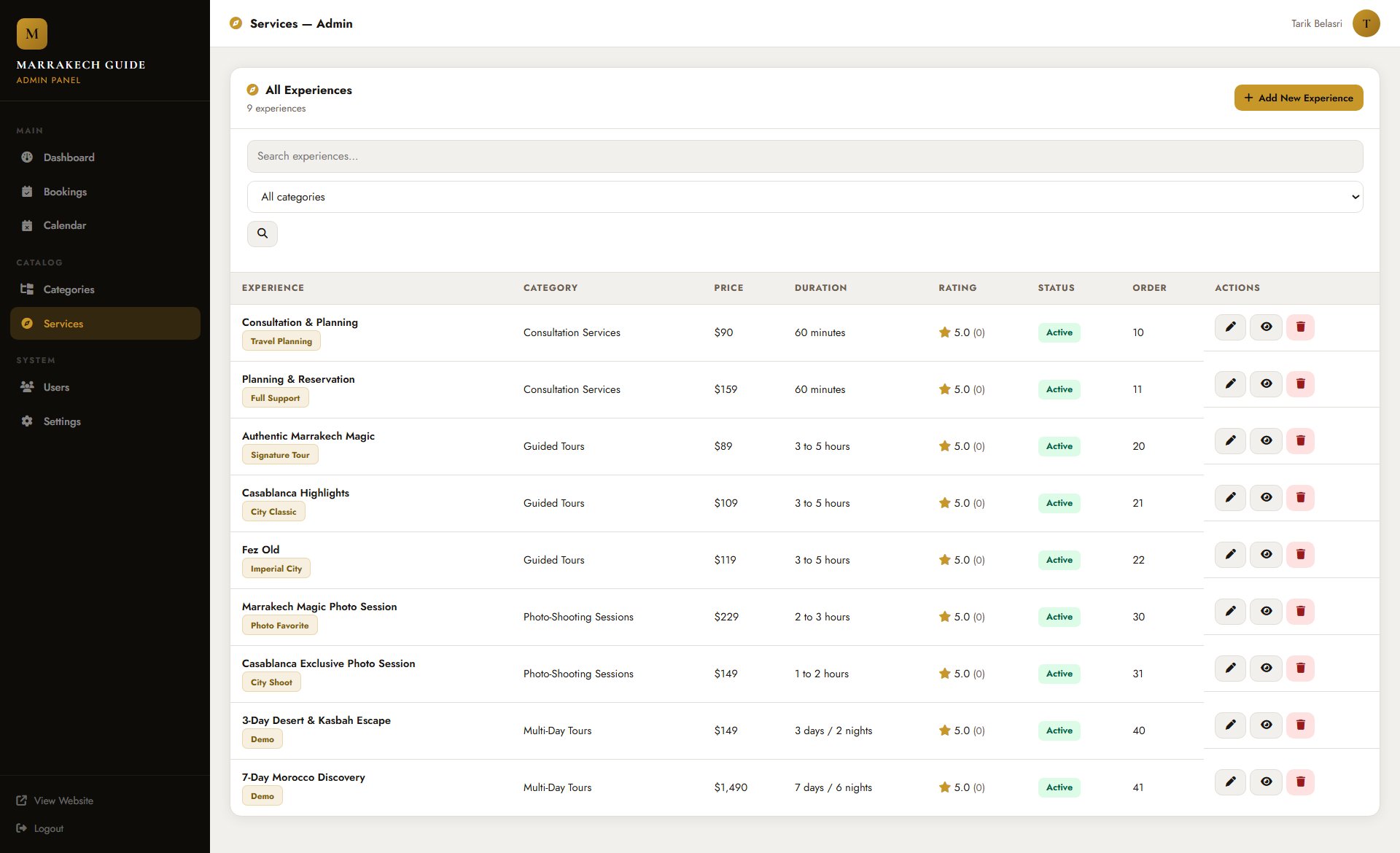The height and width of the screenshot is (853, 1400).
Task: Click the eye icon for 3-Day Desert & Kasbah Escape
Action: click(1266, 725)
